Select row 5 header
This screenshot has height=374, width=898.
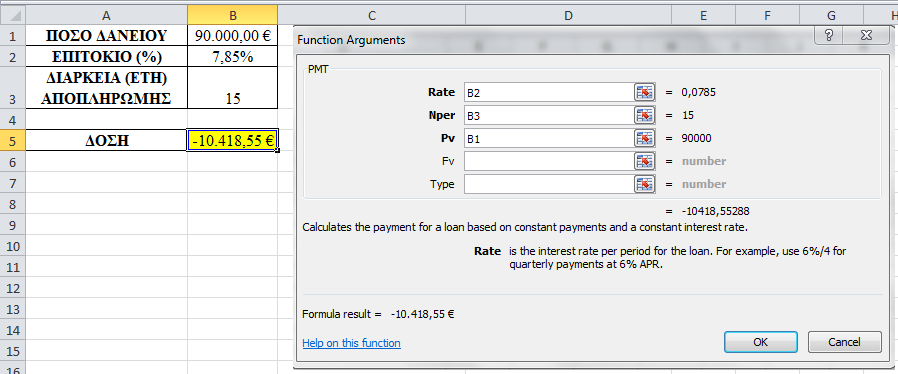13,141
